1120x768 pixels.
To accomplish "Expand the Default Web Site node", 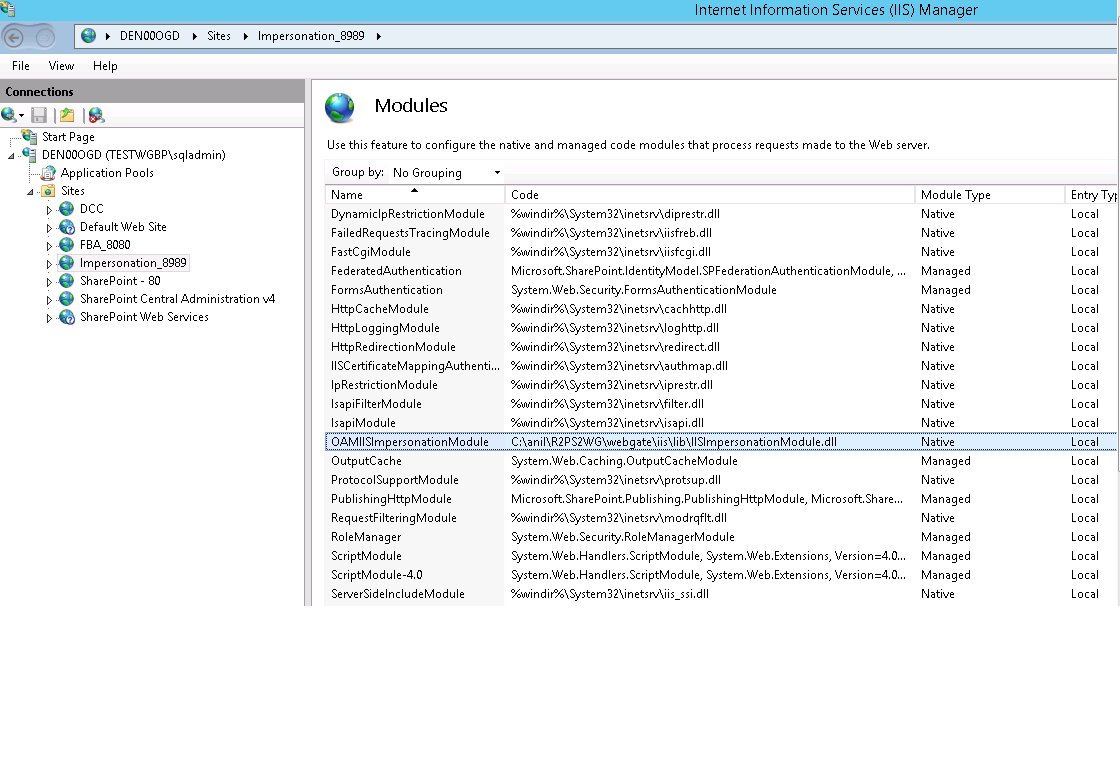I will click(49, 228).
